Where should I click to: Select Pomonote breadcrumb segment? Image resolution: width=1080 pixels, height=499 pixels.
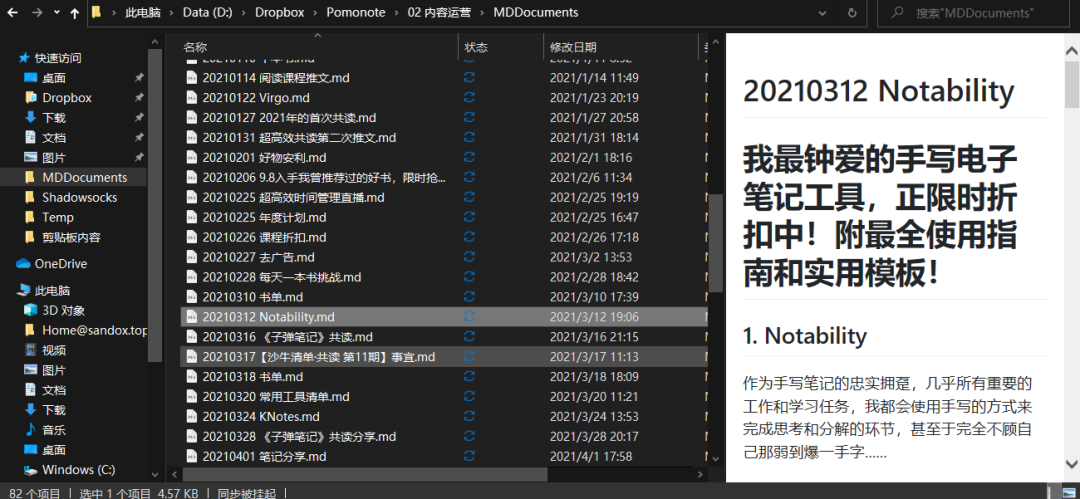[356, 12]
